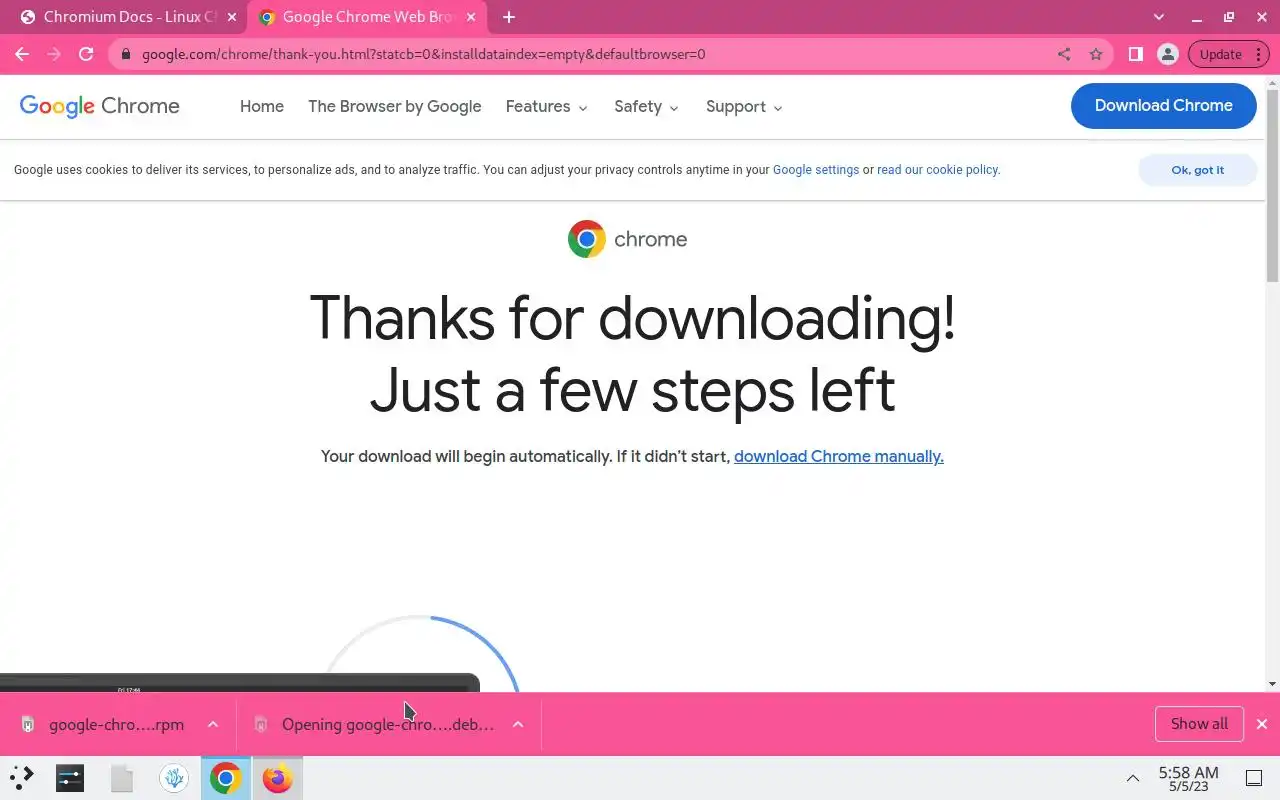Click the chrome logo above the heading
Image resolution: width=1280 pixels, height=800 pixels.
(627, 239)
